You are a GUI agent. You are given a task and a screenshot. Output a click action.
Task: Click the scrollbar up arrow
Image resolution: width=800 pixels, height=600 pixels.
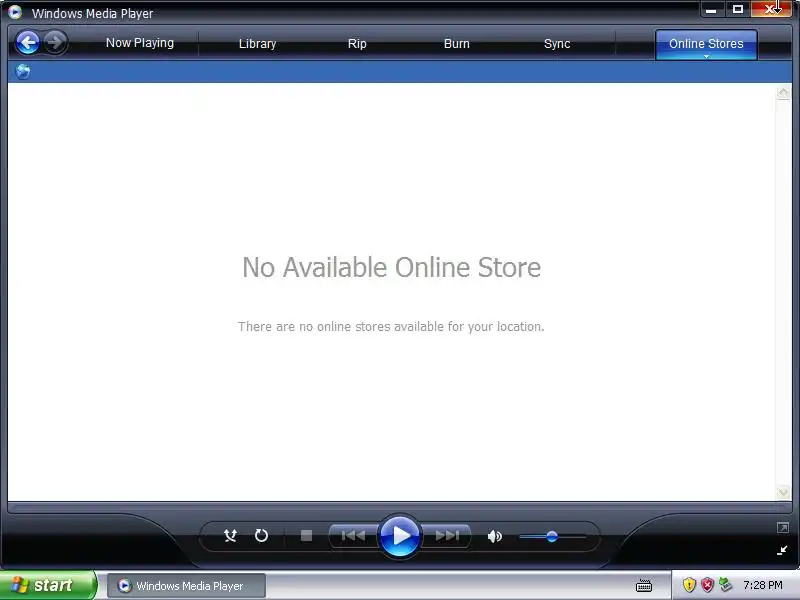pos(783,92)
